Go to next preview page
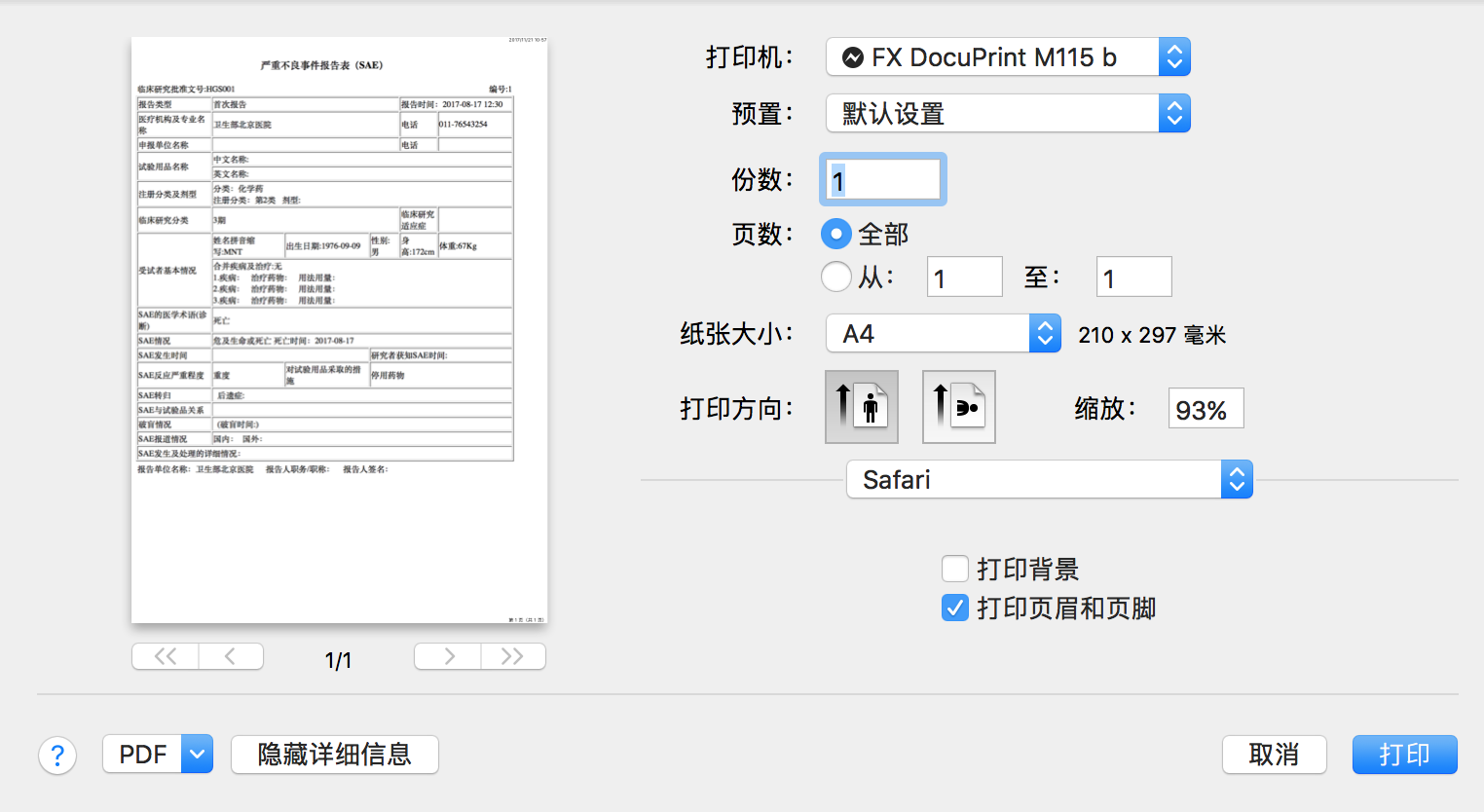The image size is (1484, 812). 448,656
